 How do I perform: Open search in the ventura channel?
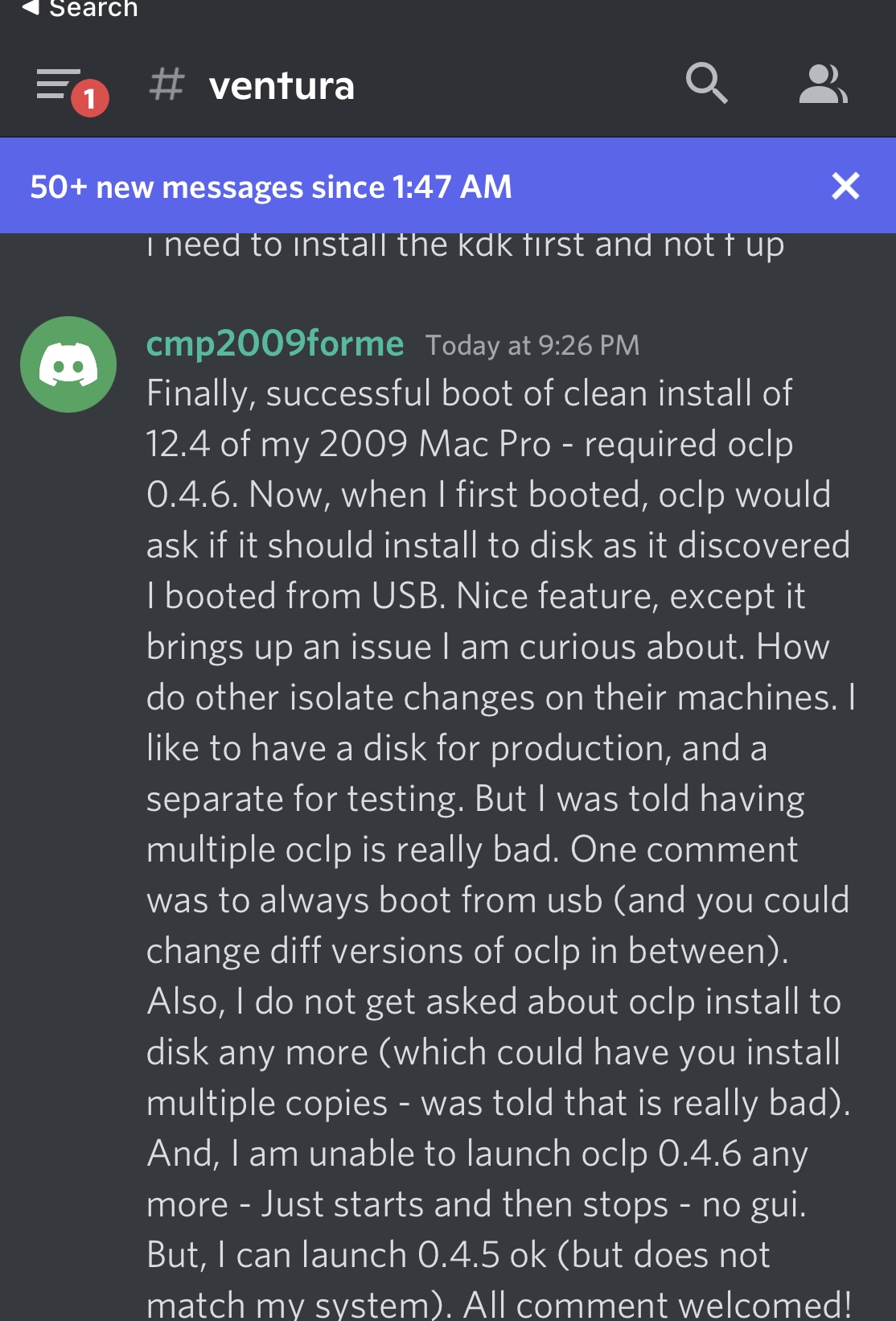tap(706, 84)
